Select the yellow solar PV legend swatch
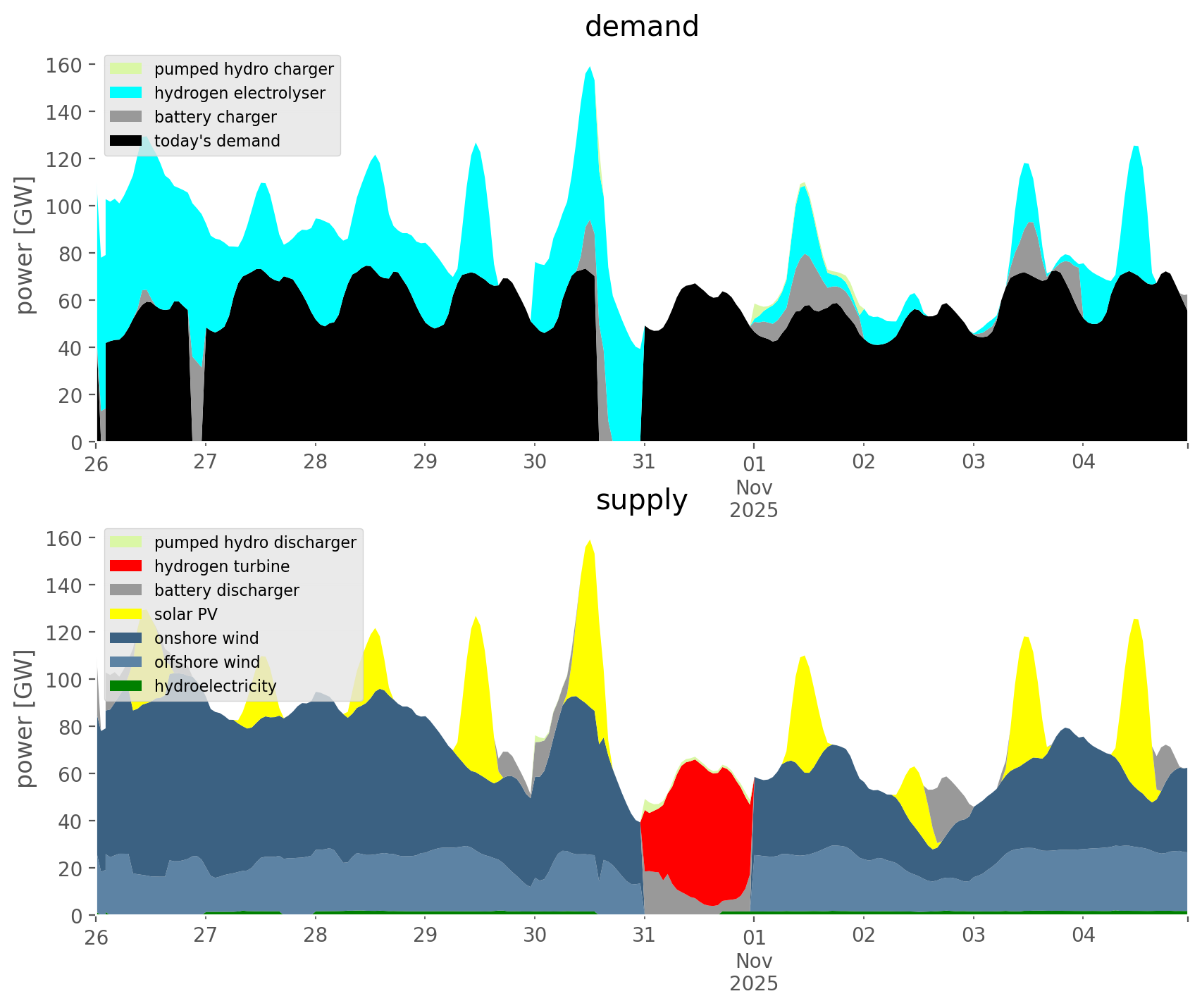The height and width of the screenshot is (1008, 1202). [126, 614]
